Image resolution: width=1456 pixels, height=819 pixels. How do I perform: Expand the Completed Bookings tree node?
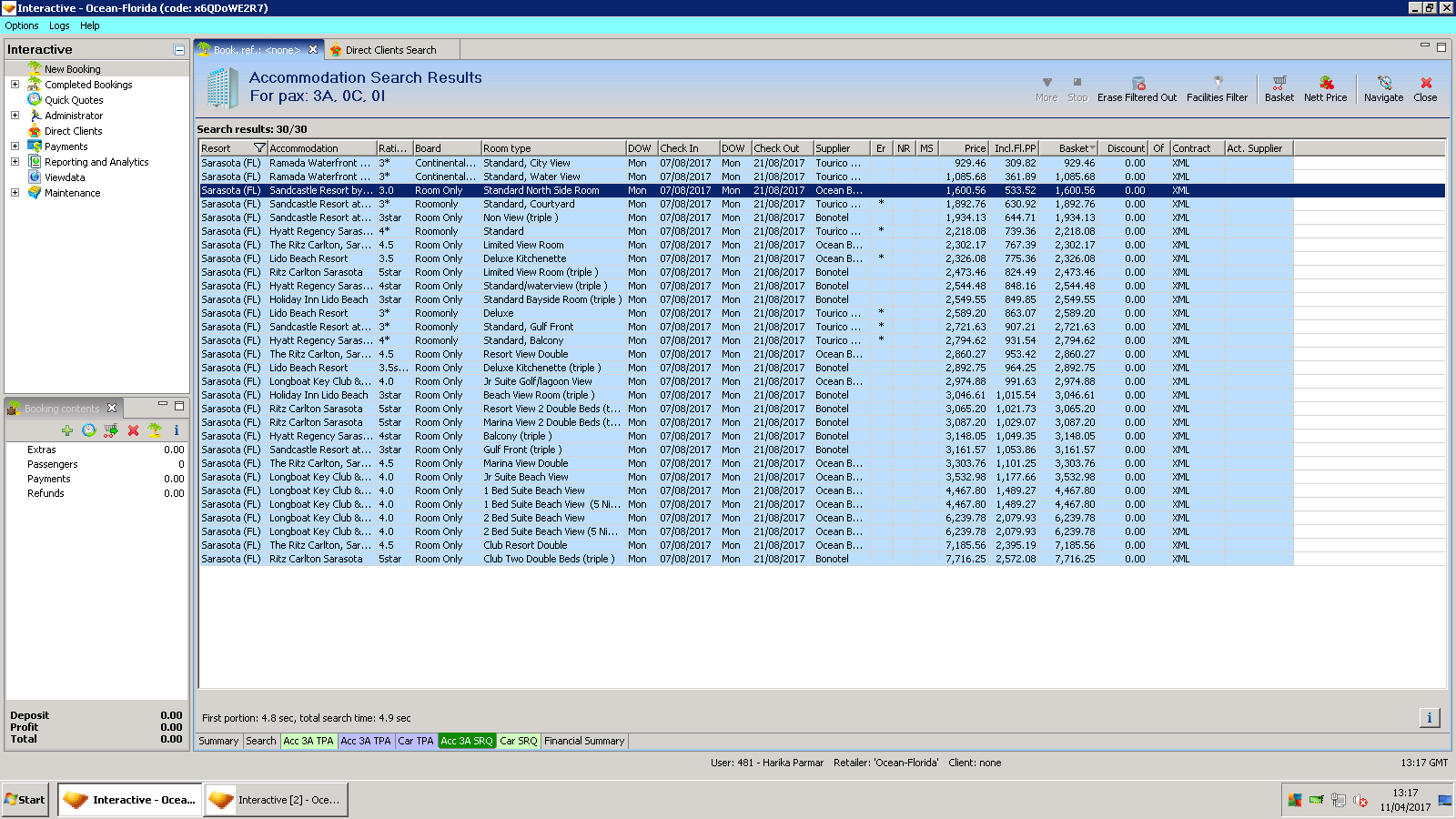click(15, 85)
